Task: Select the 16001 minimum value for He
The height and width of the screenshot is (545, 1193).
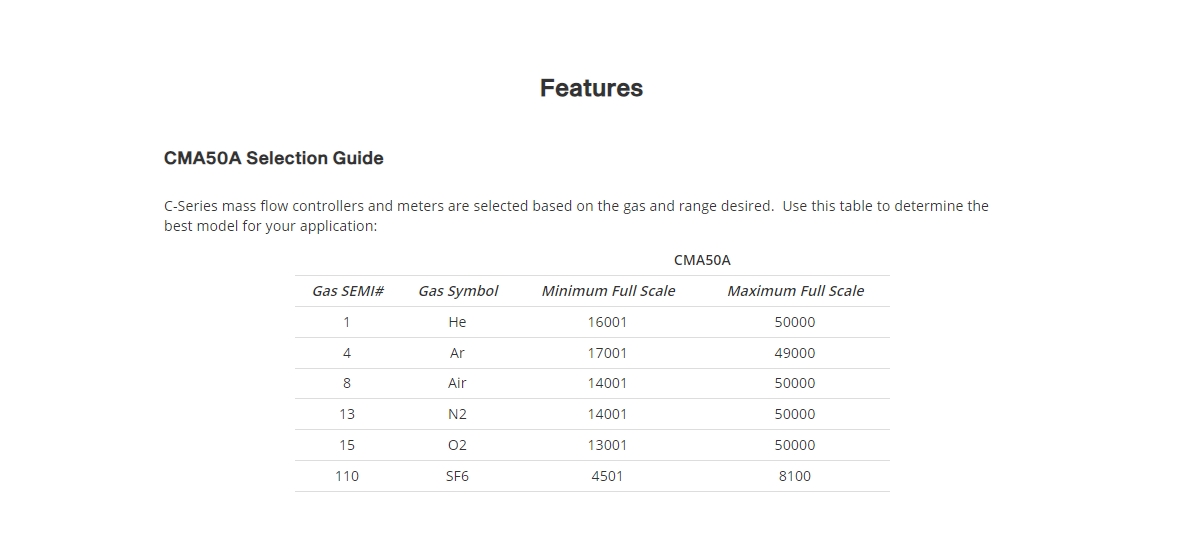Action: (x=608, y=322)
